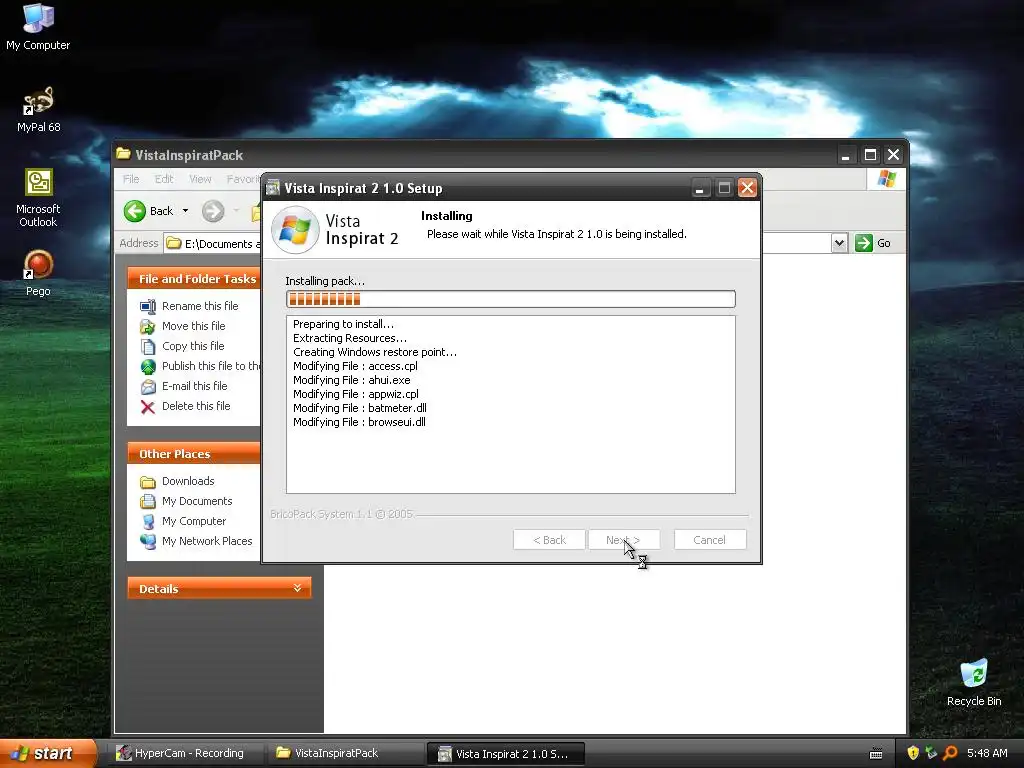Open the Microsoft Outlook desktop icon
The height and width of the screenshot is (768, 1024).
[x=38, y=198]
